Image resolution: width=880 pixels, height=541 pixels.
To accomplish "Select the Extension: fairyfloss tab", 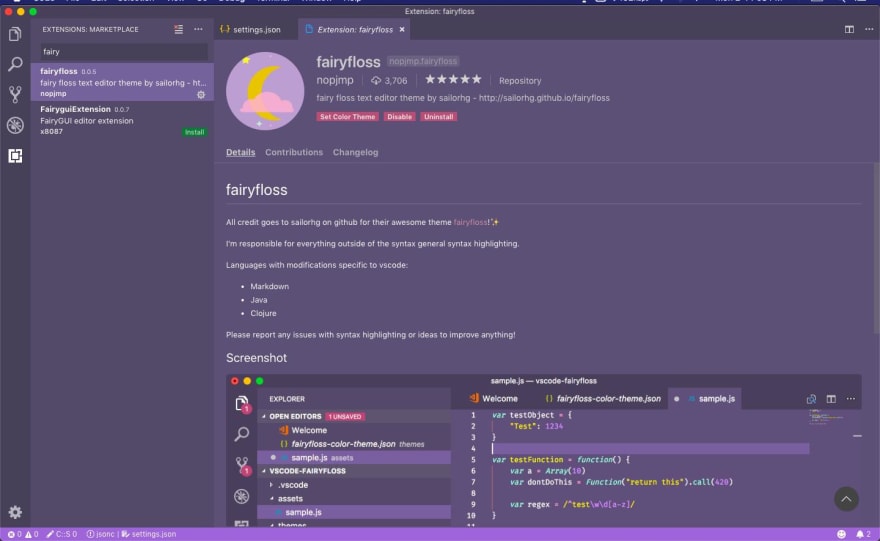I will tap(354, 29).
